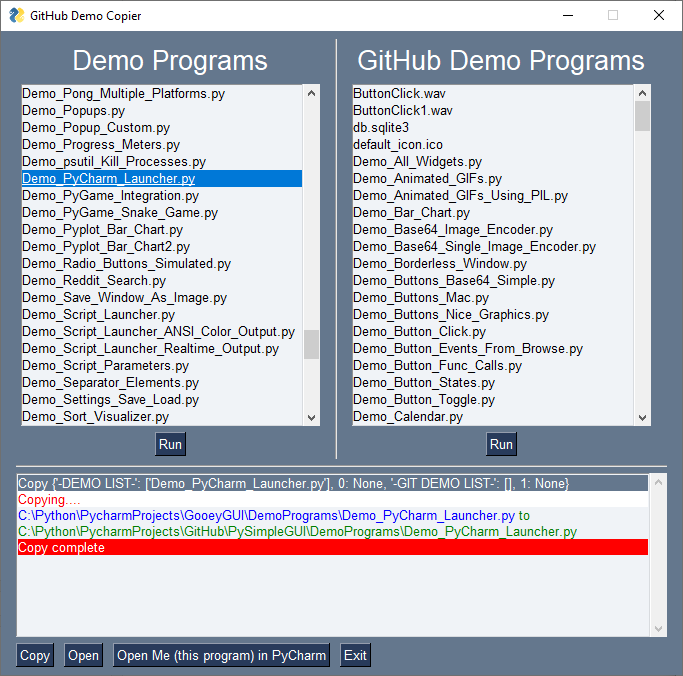This screenshot has height=676, width=683.
Task: Click the output log's down scroll arrow
Action: pyautogui.click(x=658, y=629)
